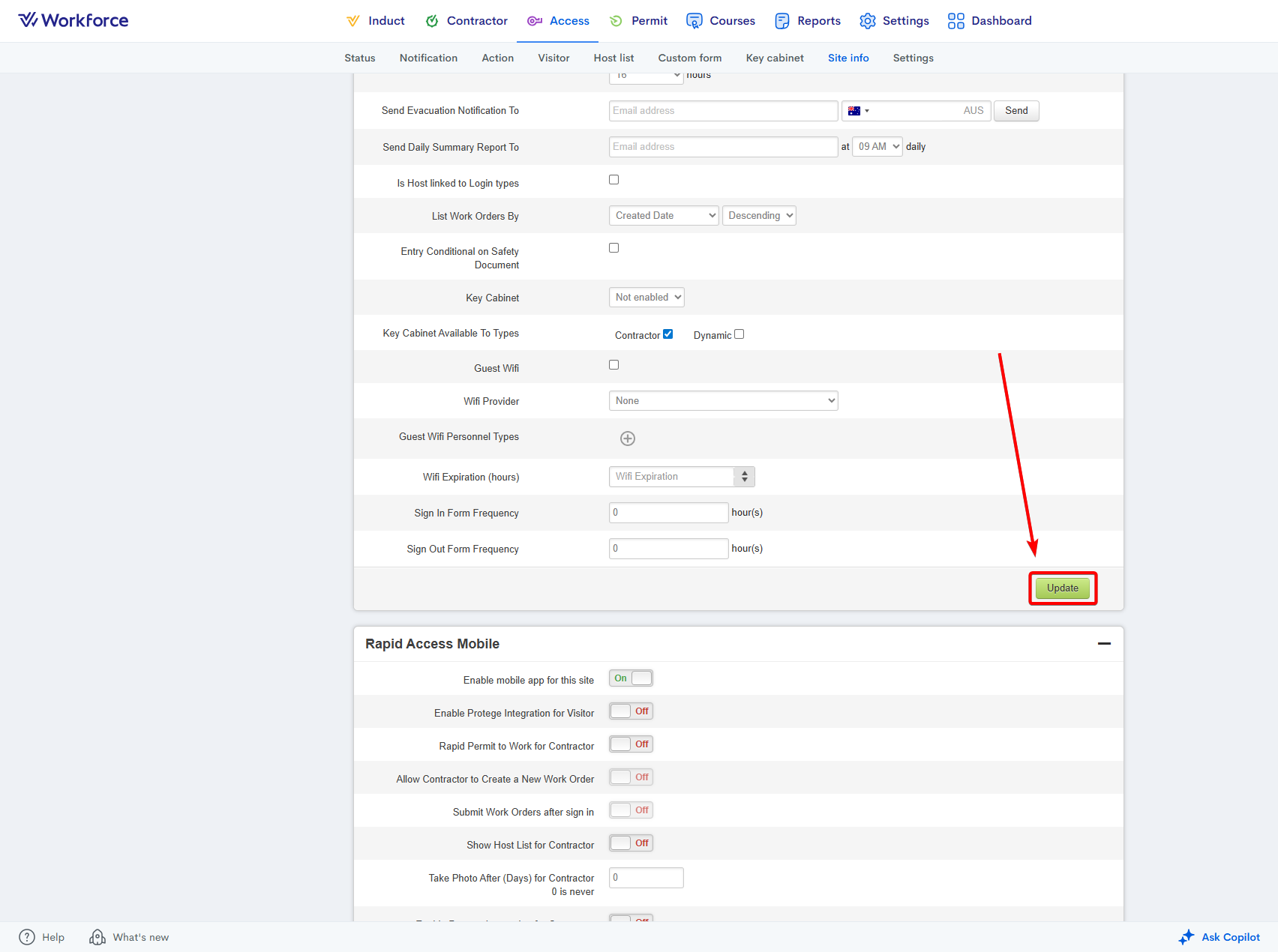Click the Ask Copilot sparkle icon
The image size is (1278, 952).
1186,937
